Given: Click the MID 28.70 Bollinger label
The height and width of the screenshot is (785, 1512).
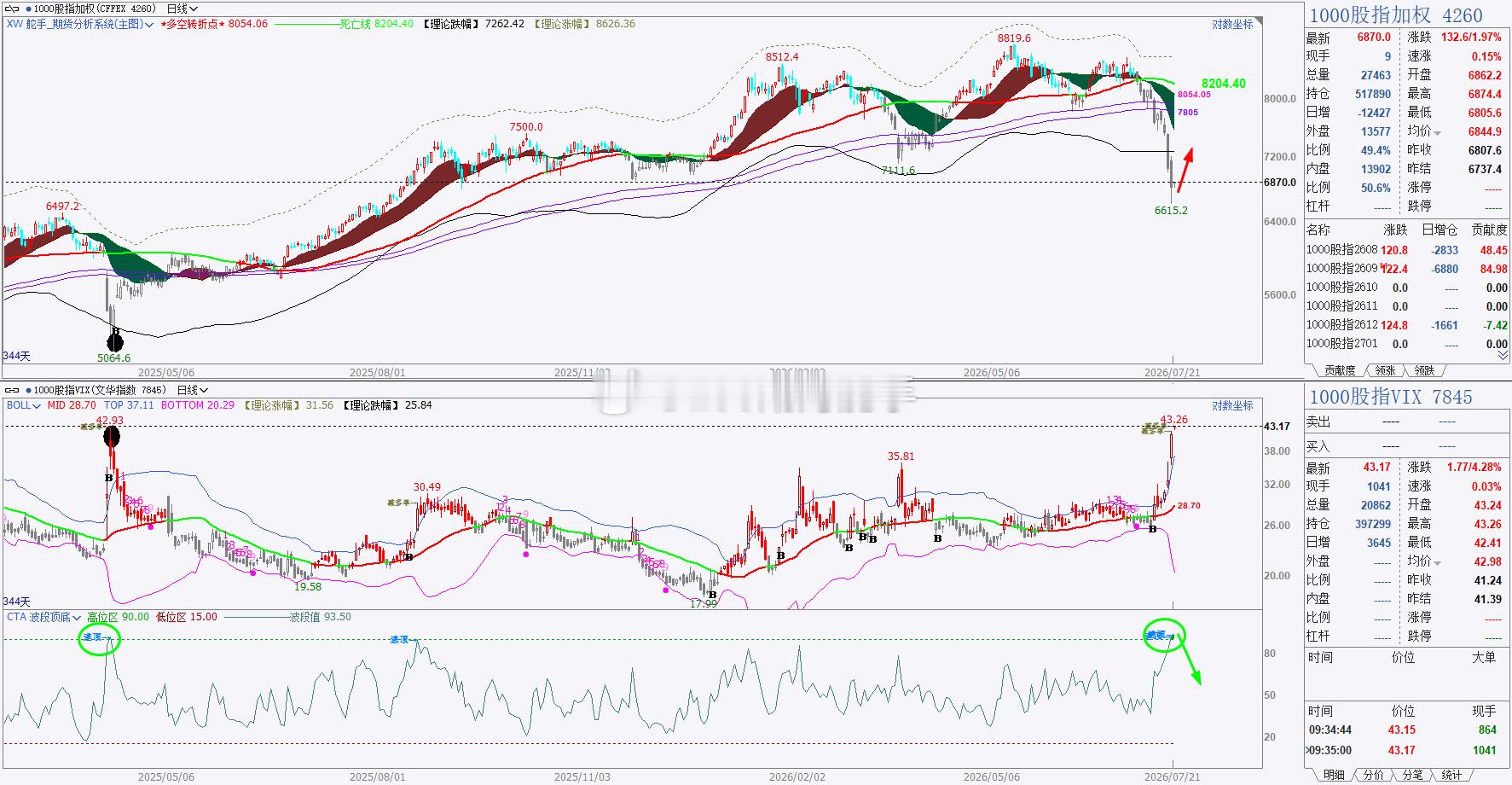Looking at the screenshot, I should click(71, 406).
